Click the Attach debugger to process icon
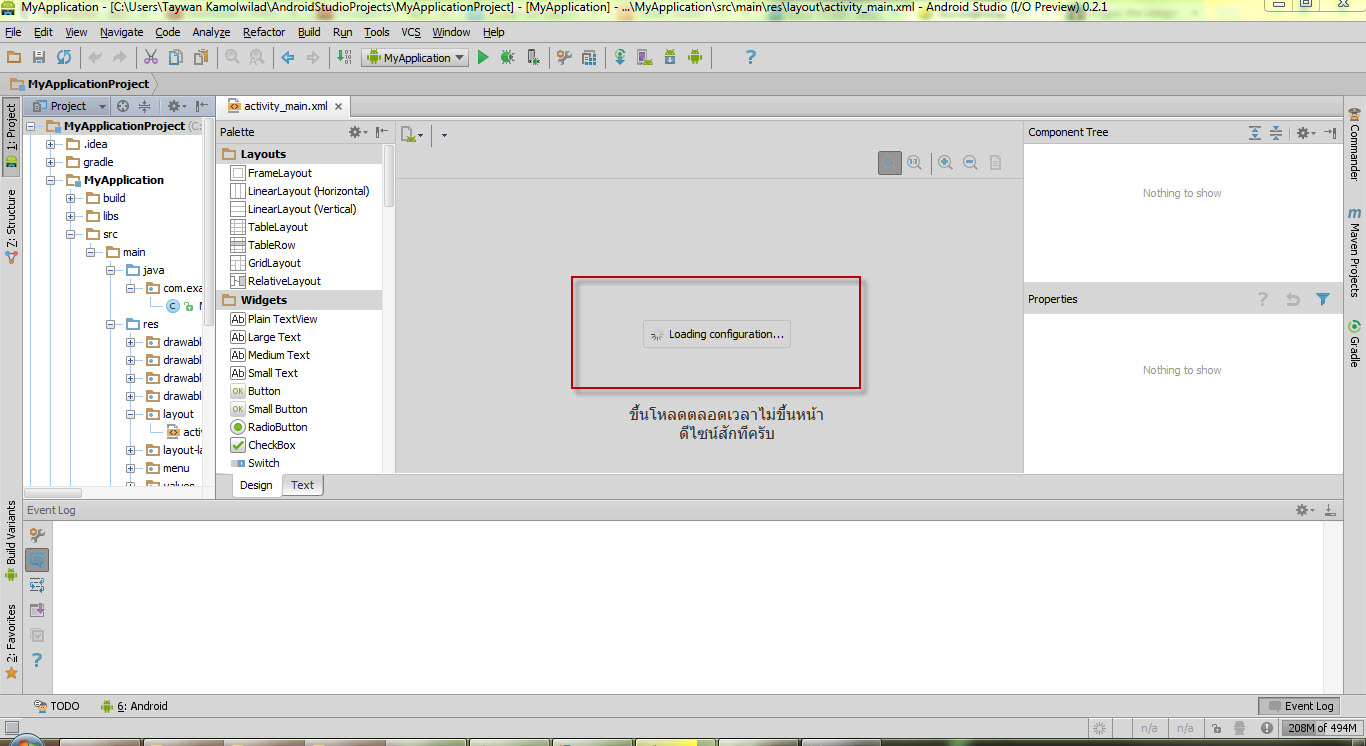The width and height of the screenshot is (1366, 746). point(533,58)
